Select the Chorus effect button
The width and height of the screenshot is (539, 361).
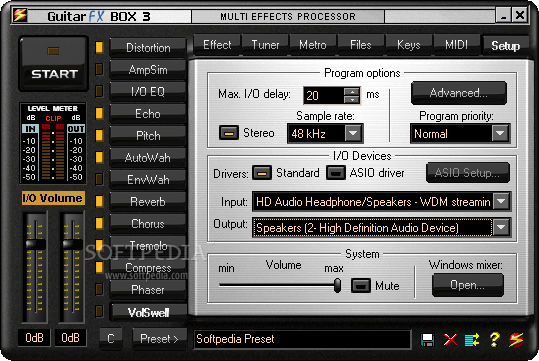(148, 223)
